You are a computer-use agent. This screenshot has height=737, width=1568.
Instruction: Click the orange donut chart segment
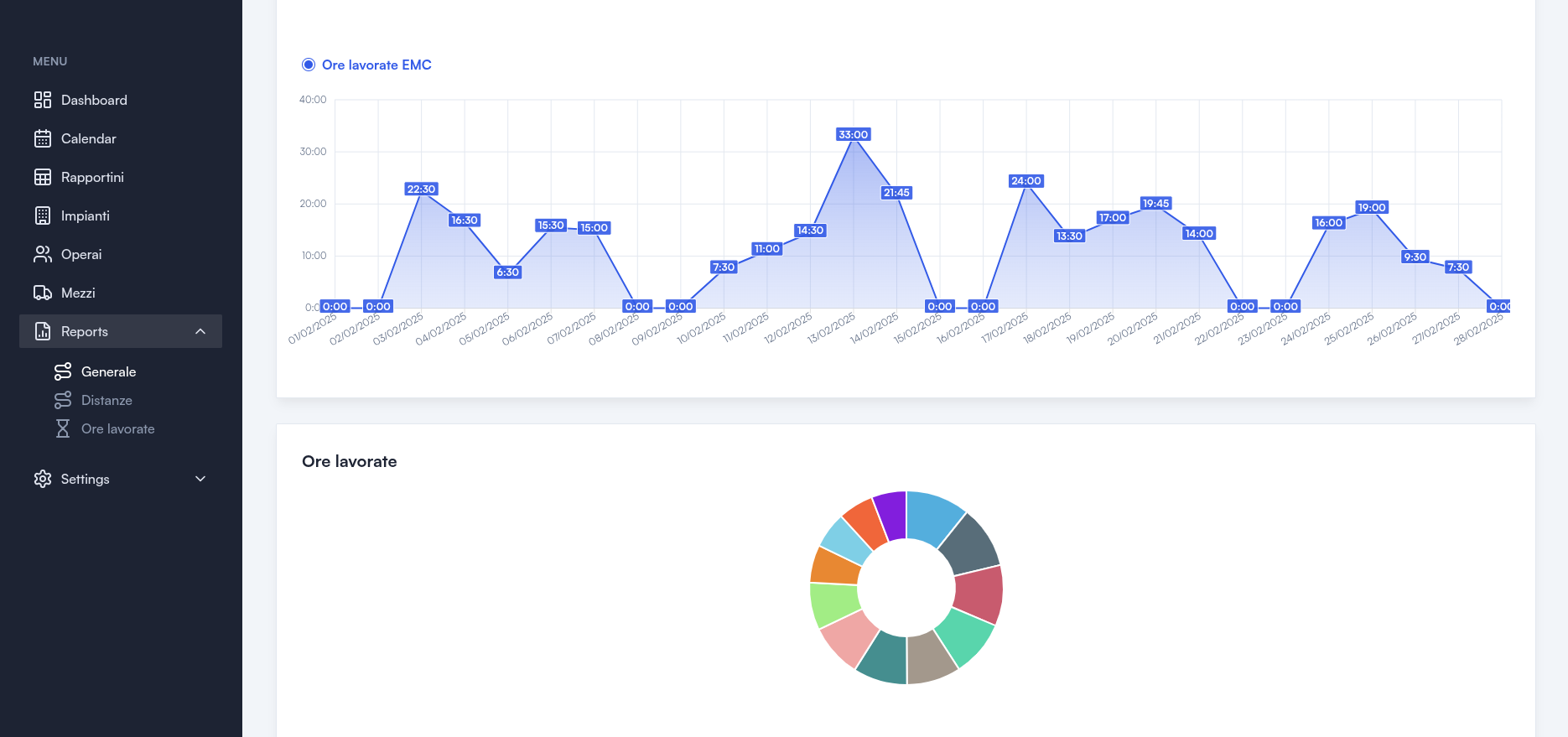(x=835, y=567)
